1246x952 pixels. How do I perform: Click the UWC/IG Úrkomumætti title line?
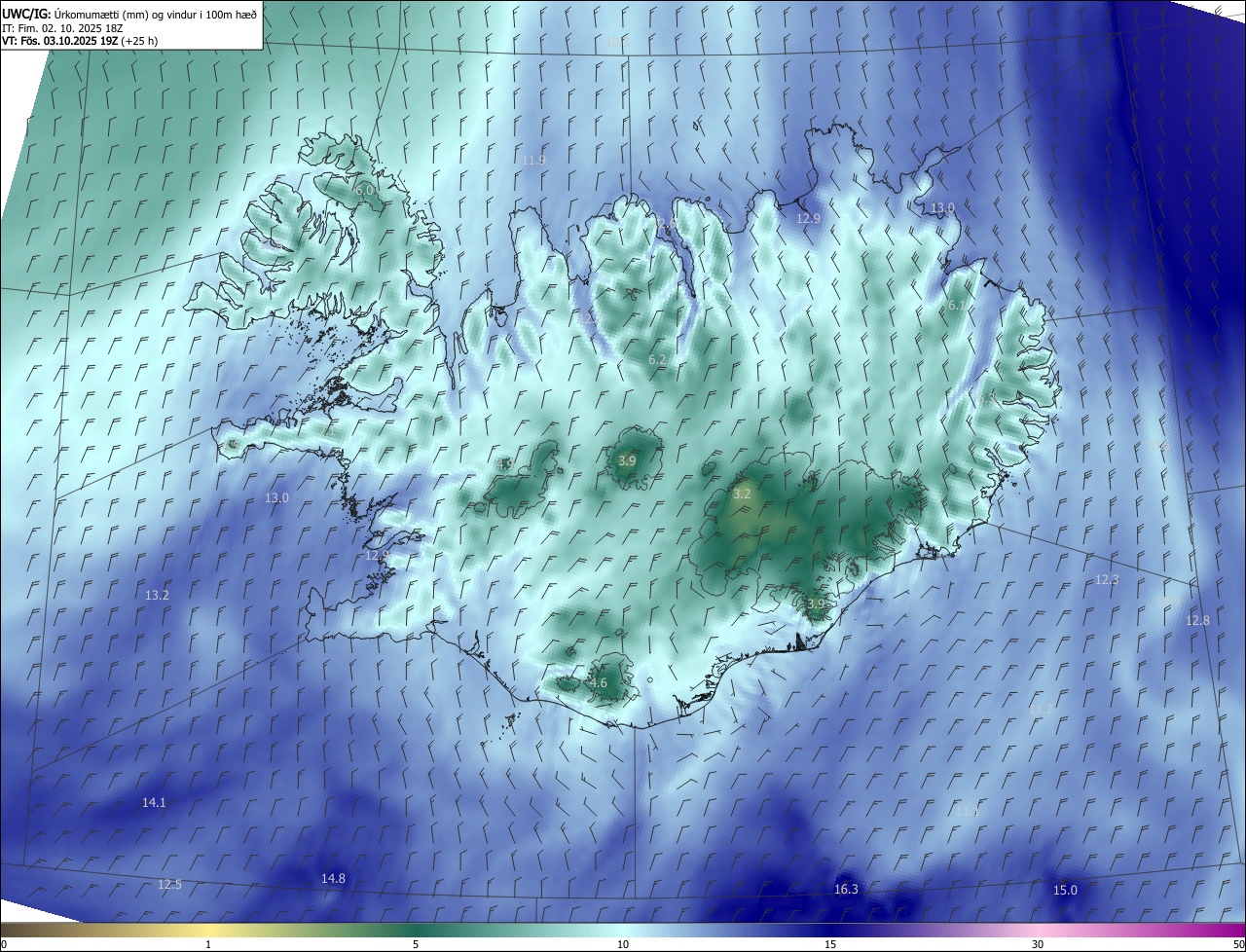click(x=128, y=13)
